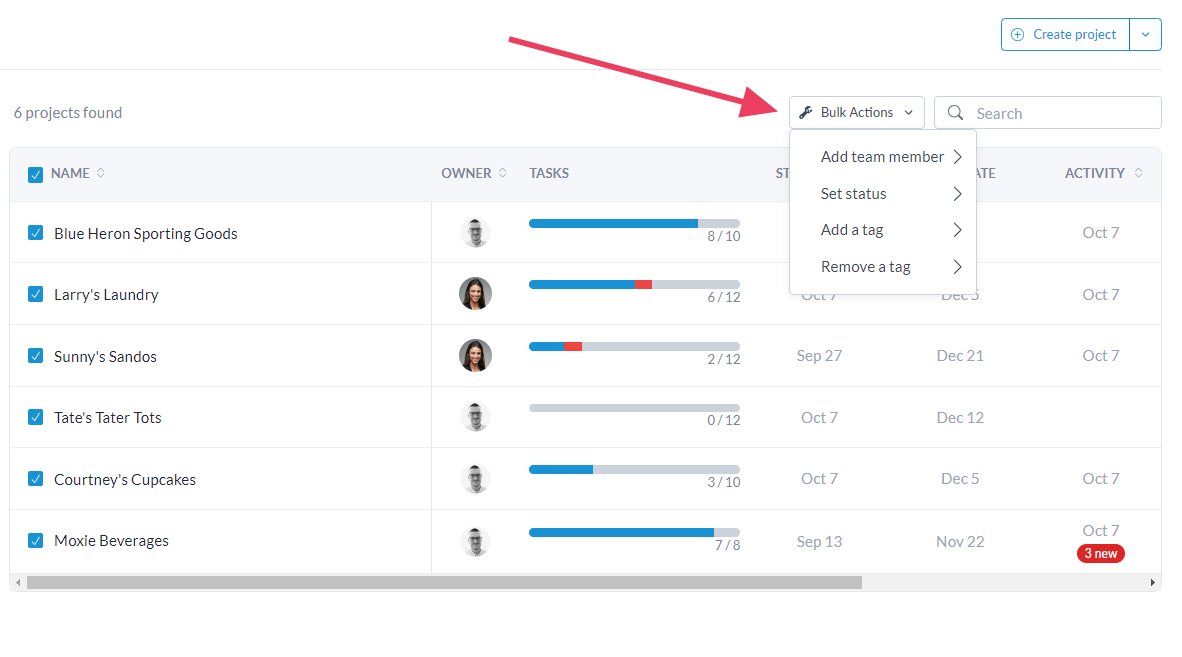Uncheck the select-all checkbox in header
Viewport: 1182px width, 657px height.
tap(36, 174)
